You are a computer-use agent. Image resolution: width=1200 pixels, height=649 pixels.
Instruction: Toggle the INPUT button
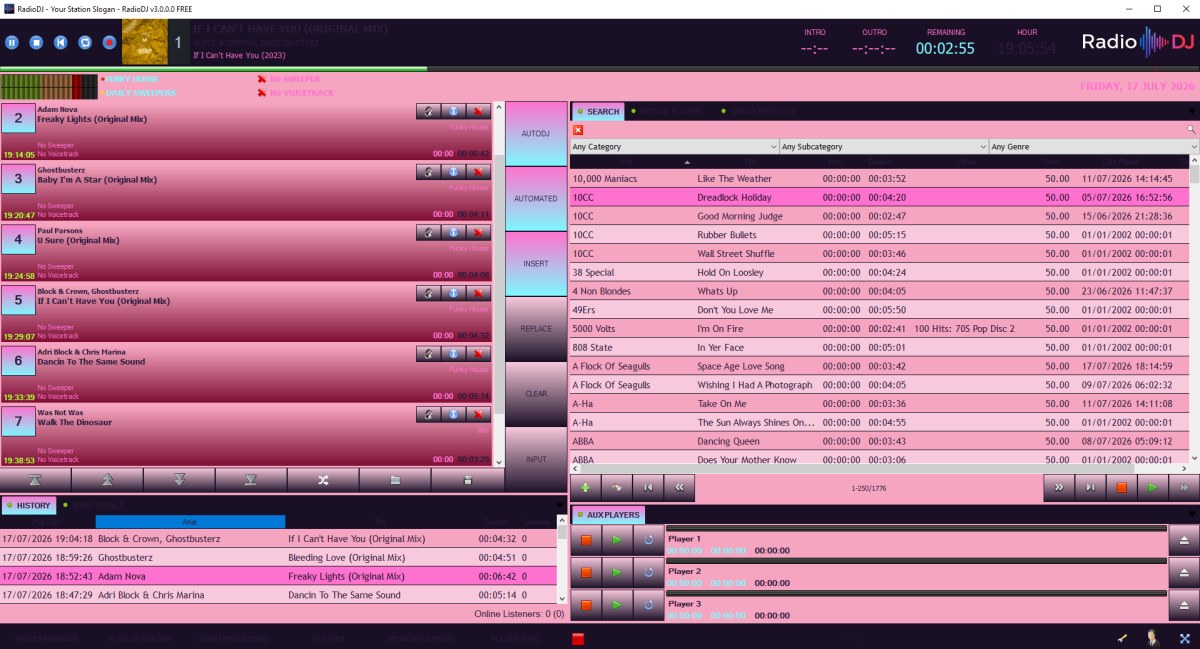[536, 459]
